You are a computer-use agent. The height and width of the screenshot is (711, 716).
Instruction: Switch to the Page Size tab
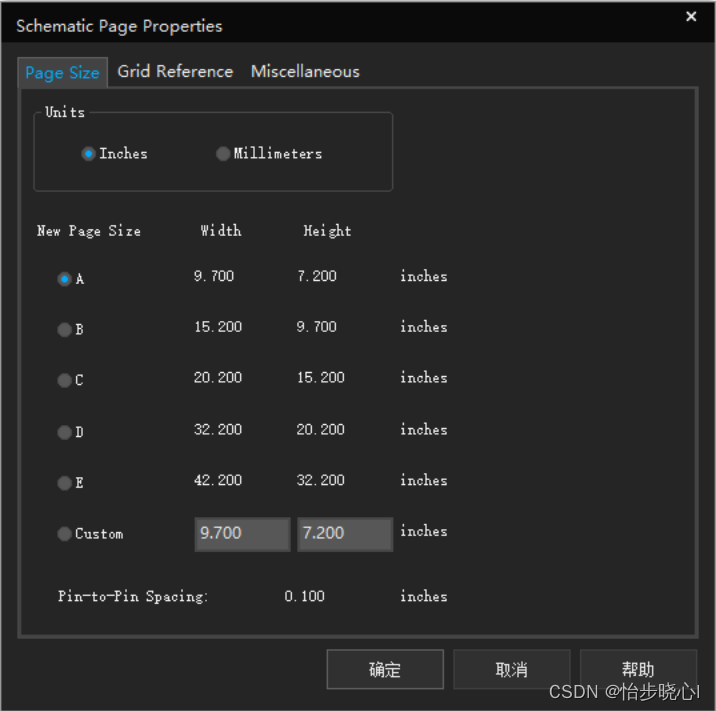point(62,73)
